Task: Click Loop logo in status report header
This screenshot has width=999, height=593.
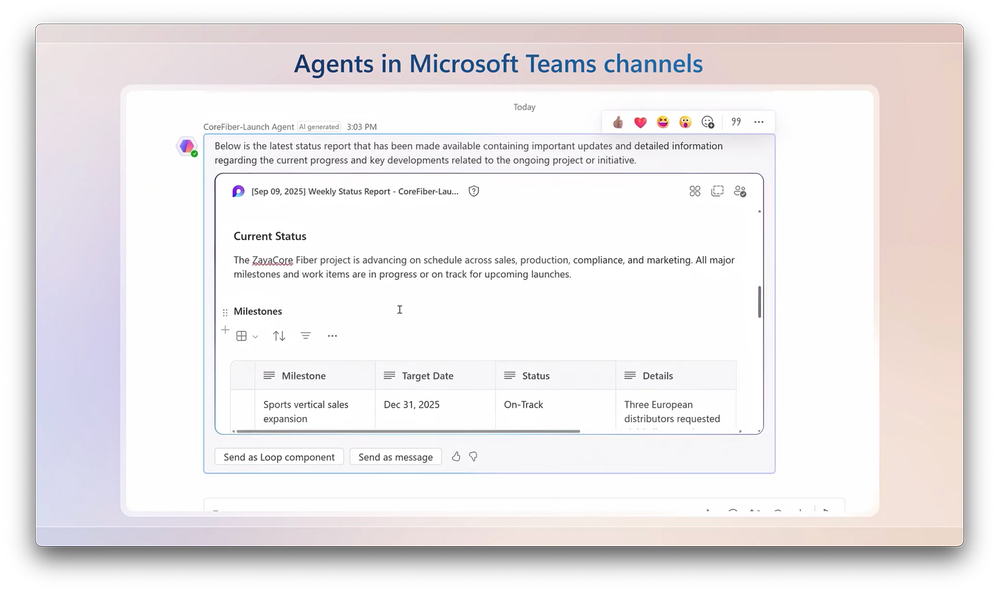Action: [238, 191]
